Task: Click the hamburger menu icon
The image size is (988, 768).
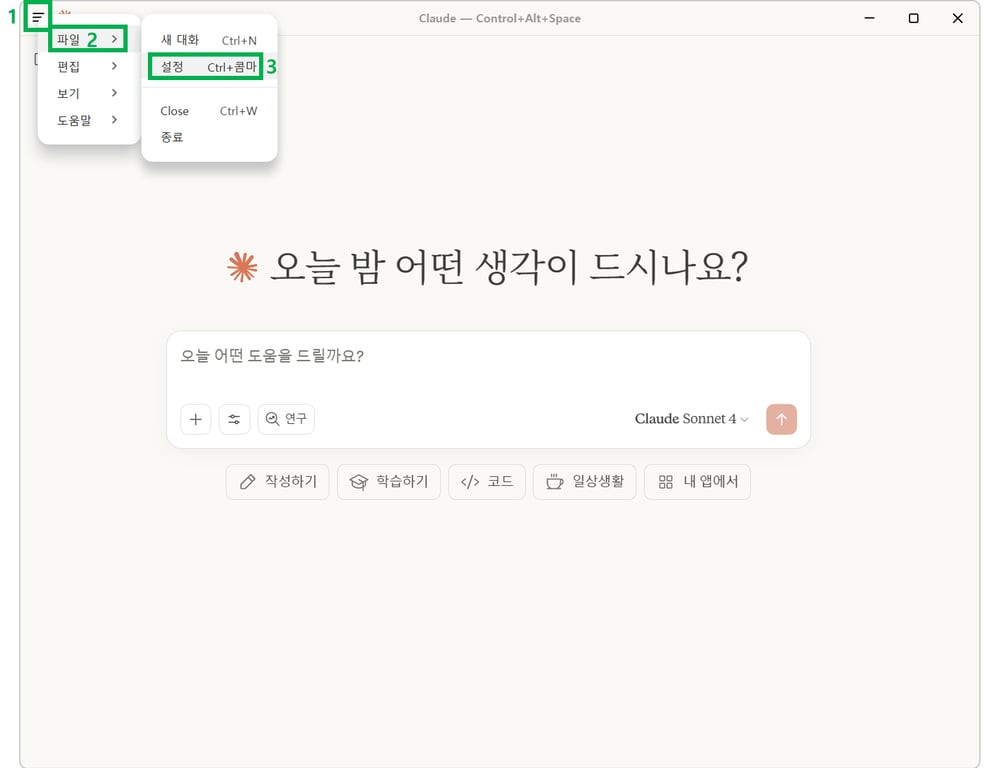Action: [x=36, y=17]
